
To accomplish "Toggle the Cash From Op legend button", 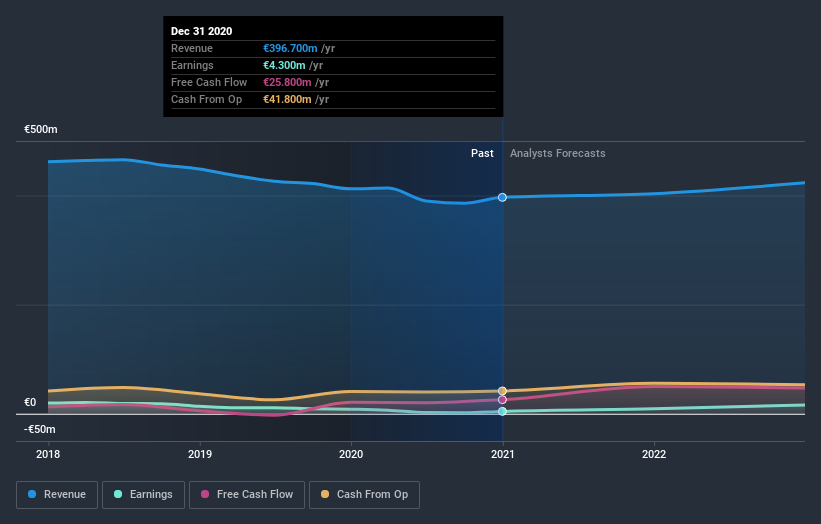I will coord(364,495).
